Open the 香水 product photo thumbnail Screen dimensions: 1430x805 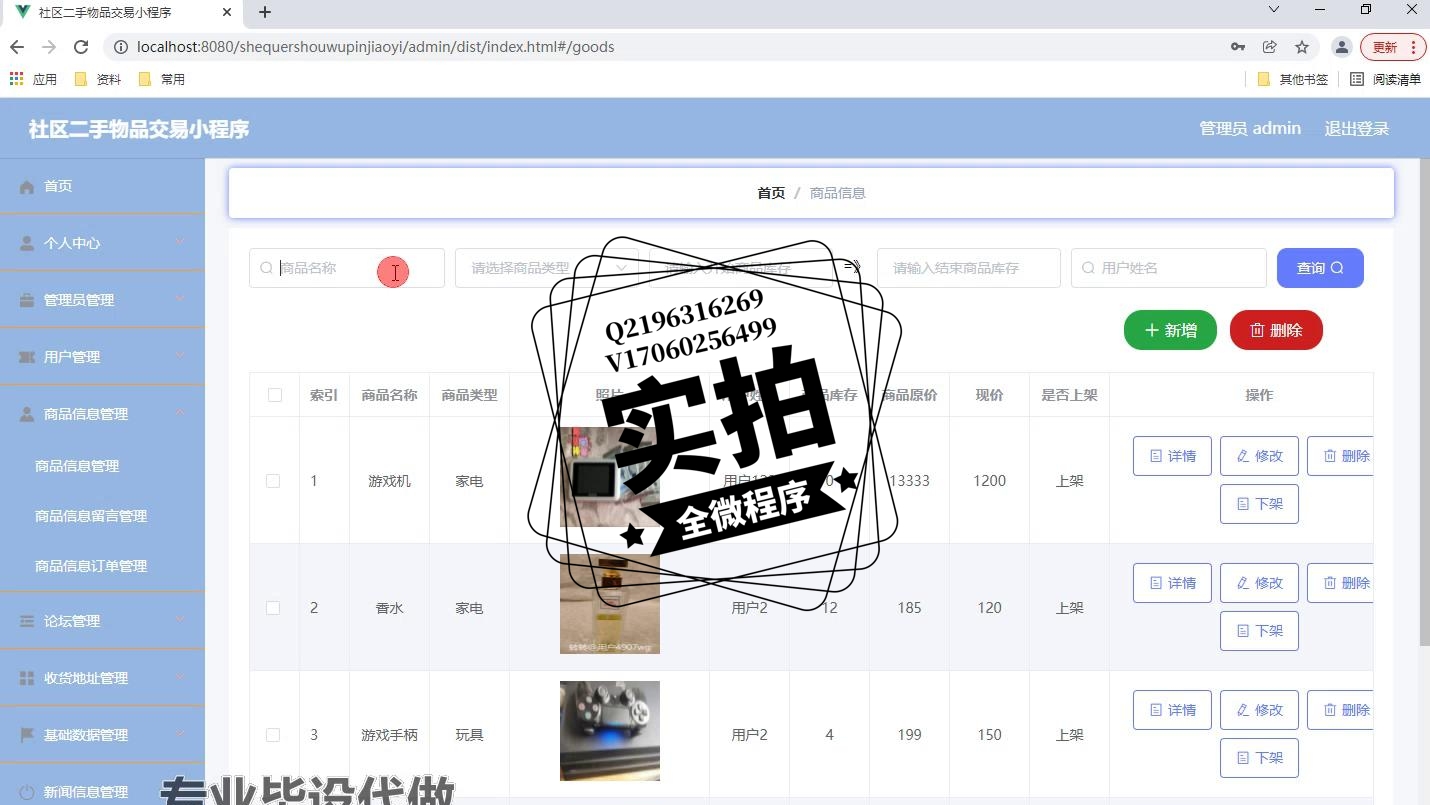(x=610, y=604)
